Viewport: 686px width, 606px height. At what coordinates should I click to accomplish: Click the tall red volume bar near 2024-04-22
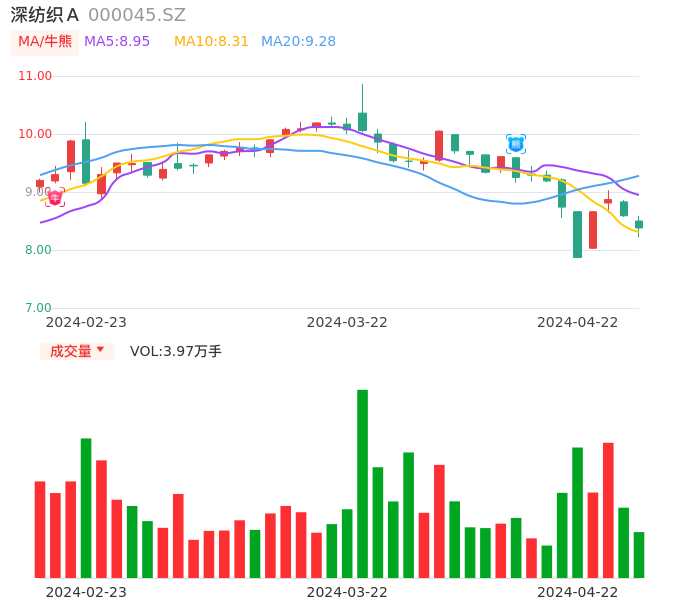(608, 510)
